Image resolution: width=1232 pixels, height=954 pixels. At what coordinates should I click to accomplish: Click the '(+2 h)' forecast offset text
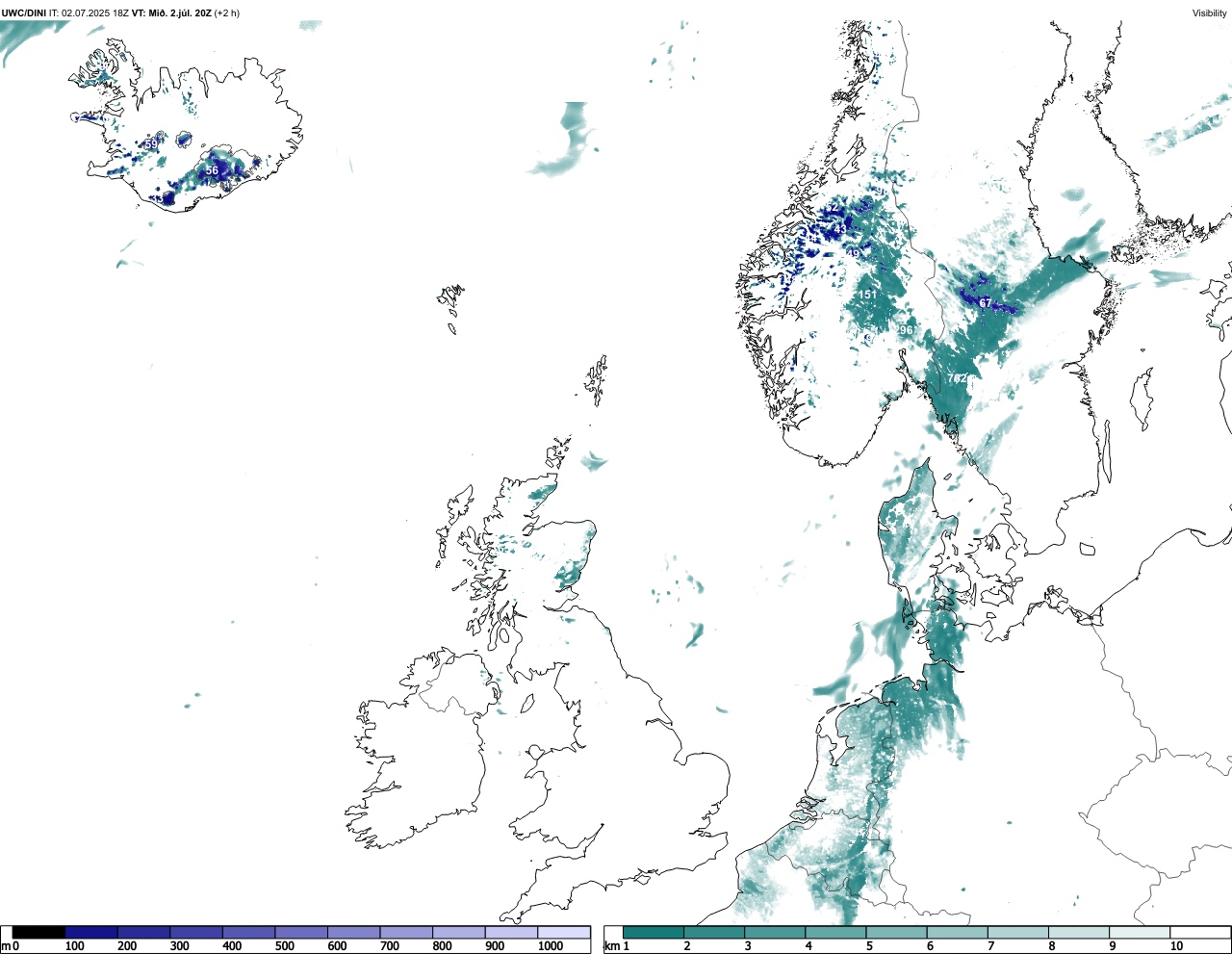coord(227,13)
